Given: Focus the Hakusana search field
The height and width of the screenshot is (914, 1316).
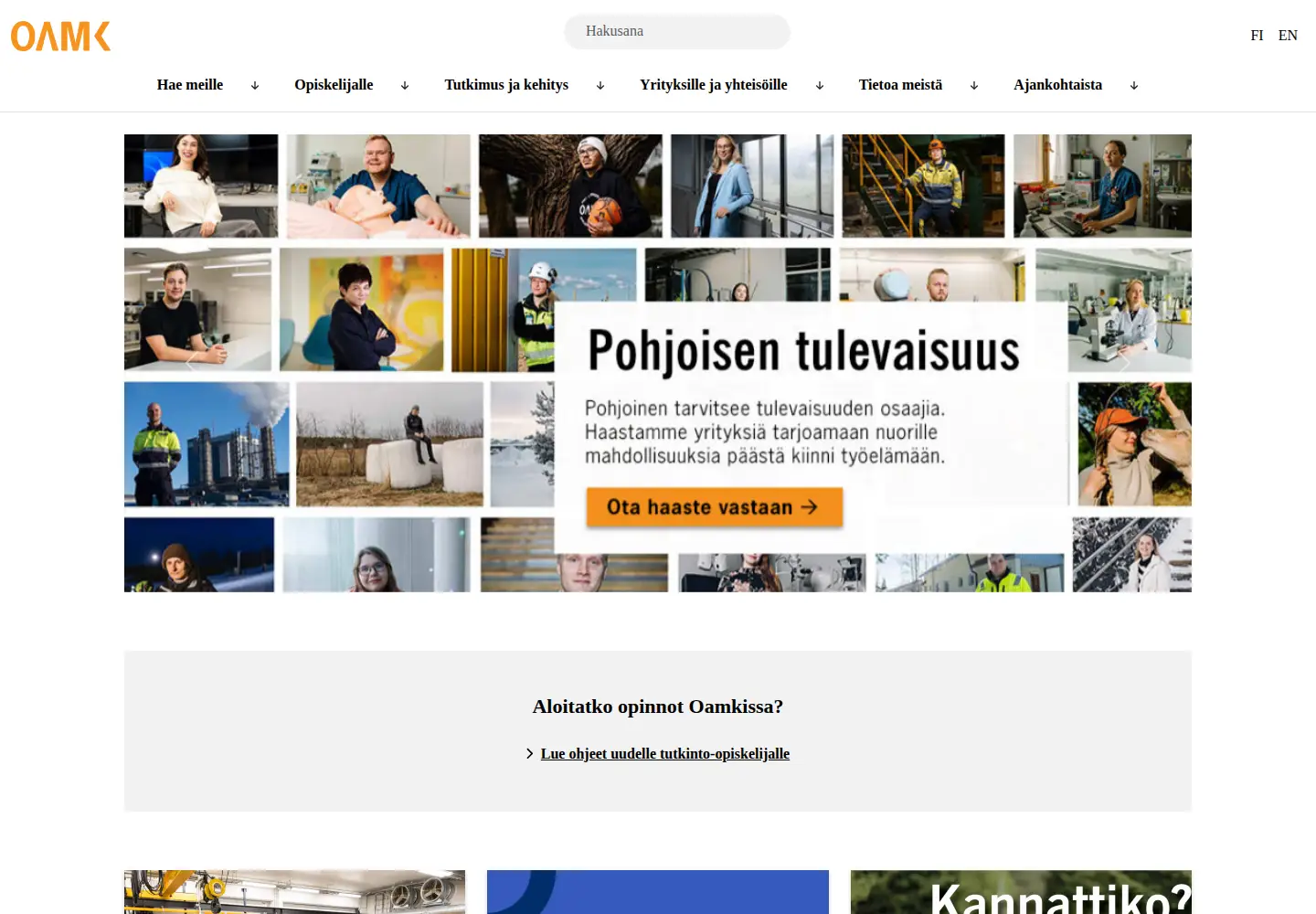Looking at the screenshot, I should (677, 31).
